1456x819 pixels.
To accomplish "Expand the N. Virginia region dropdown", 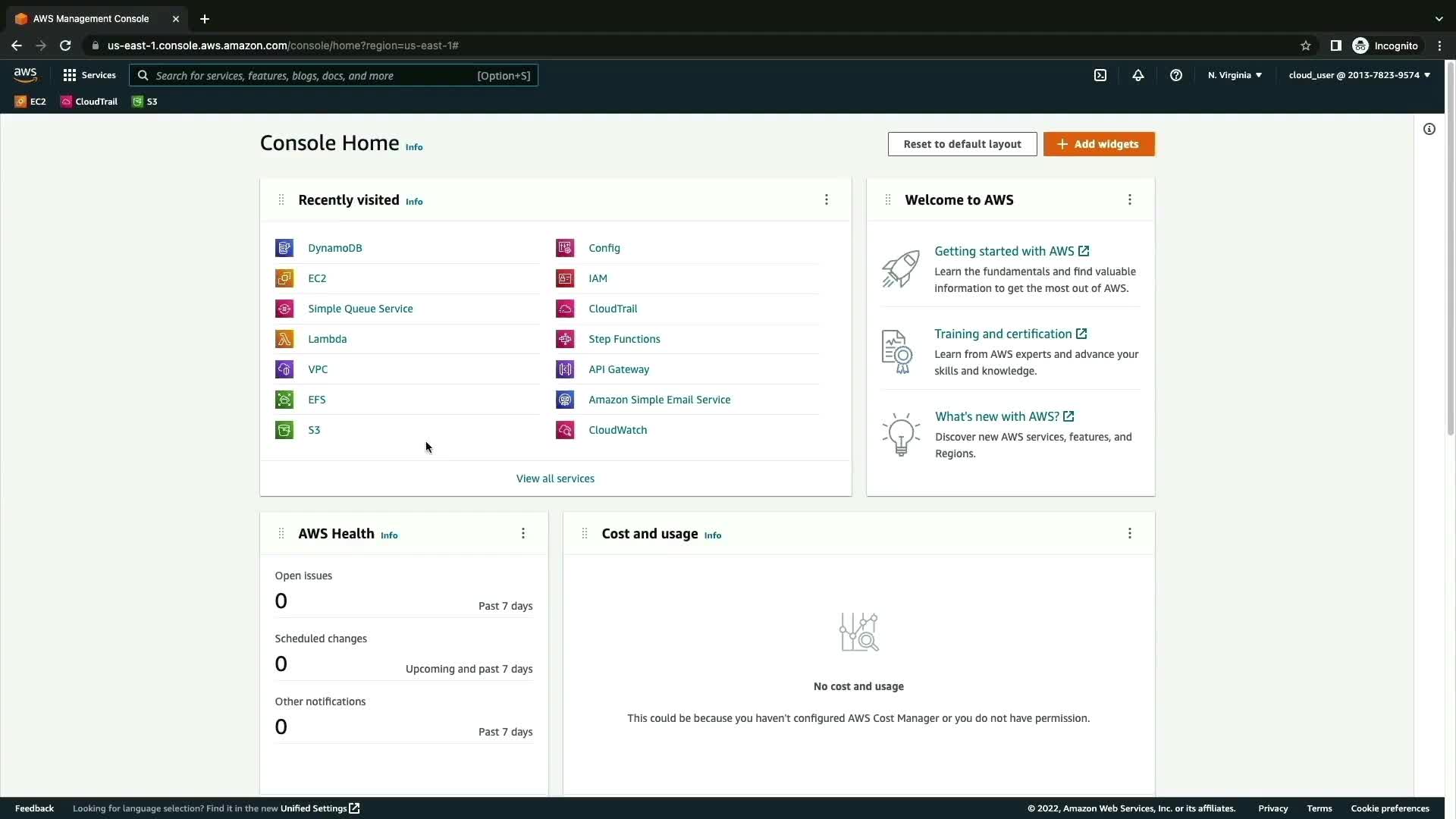I will coord(1235,75).
